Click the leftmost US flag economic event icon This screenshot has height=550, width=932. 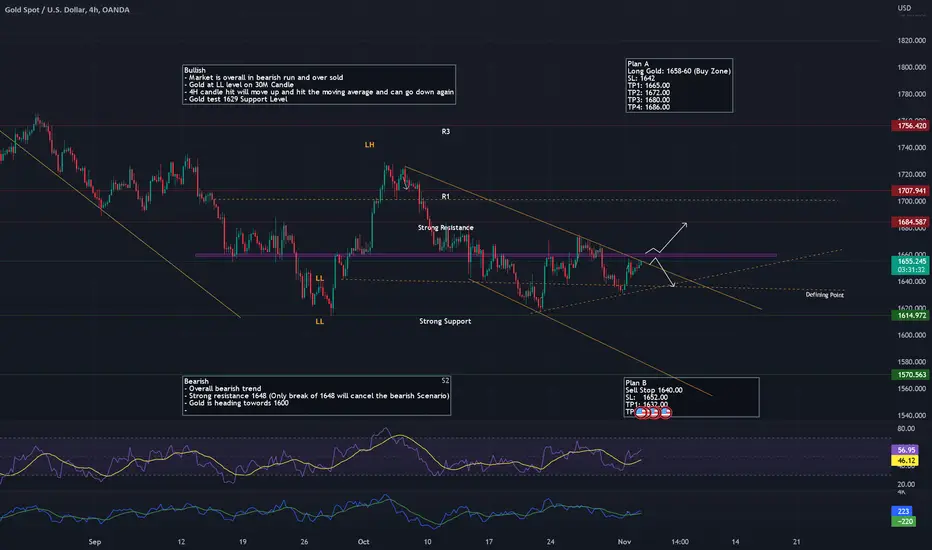click(x=641, y=412)
